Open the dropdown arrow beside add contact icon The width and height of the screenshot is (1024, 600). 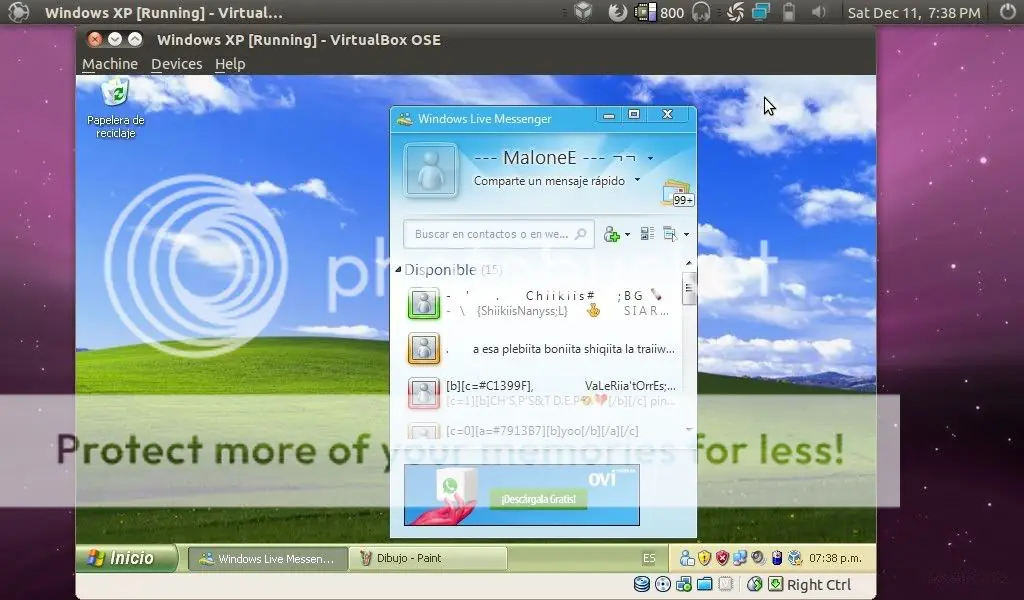click(x=628, y=234)
